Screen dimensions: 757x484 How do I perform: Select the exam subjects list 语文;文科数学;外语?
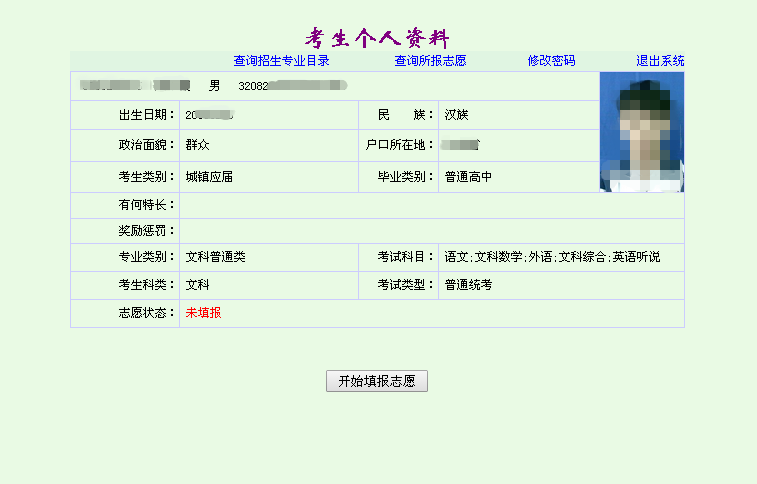552,257
